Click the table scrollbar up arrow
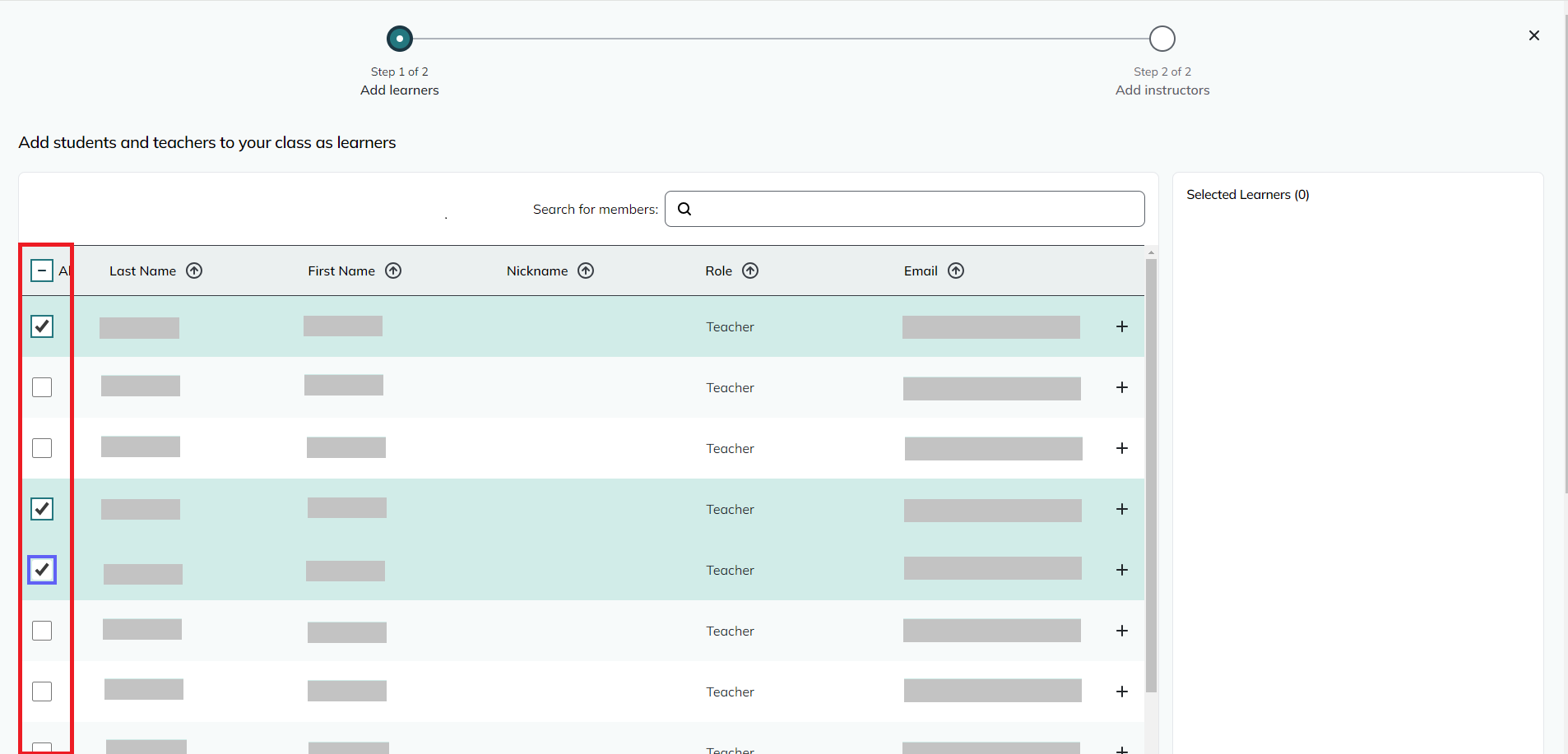 pyautogui.click(x=1151, y=252)
